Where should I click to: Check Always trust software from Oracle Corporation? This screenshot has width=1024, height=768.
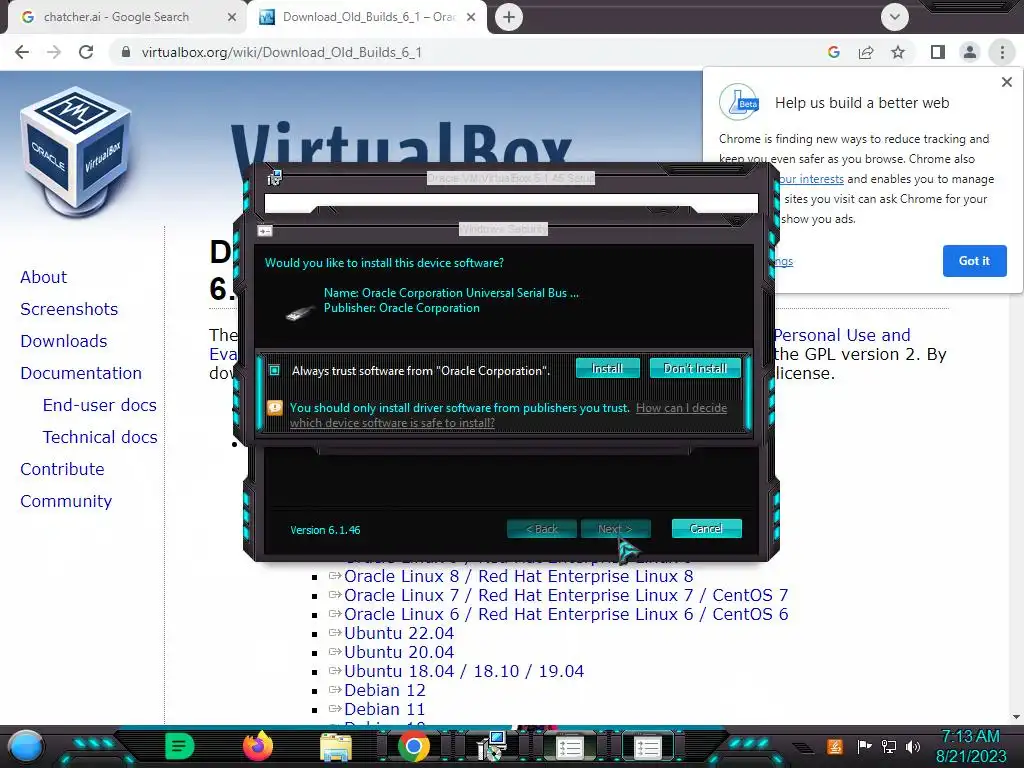(x=275, y=370)
